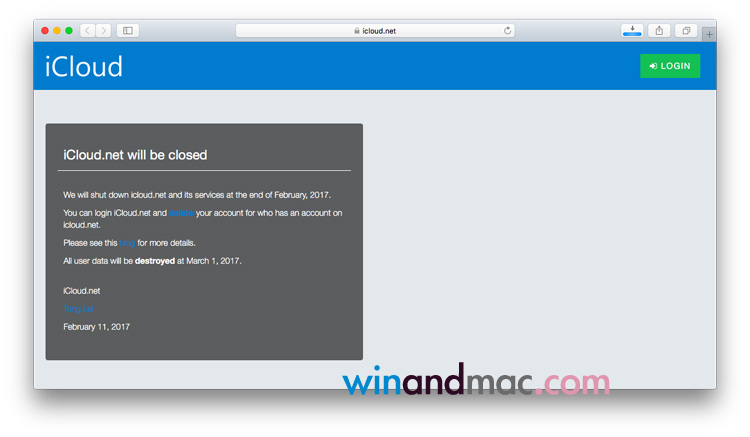Click the "Tong Lei" author link
The image size is (750, 437).
point(78,309)
